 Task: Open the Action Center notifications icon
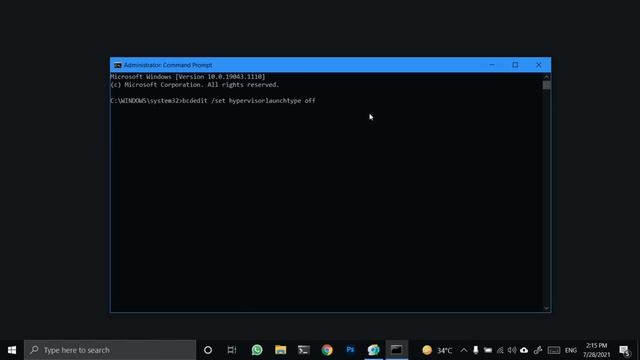coord(624,350)
